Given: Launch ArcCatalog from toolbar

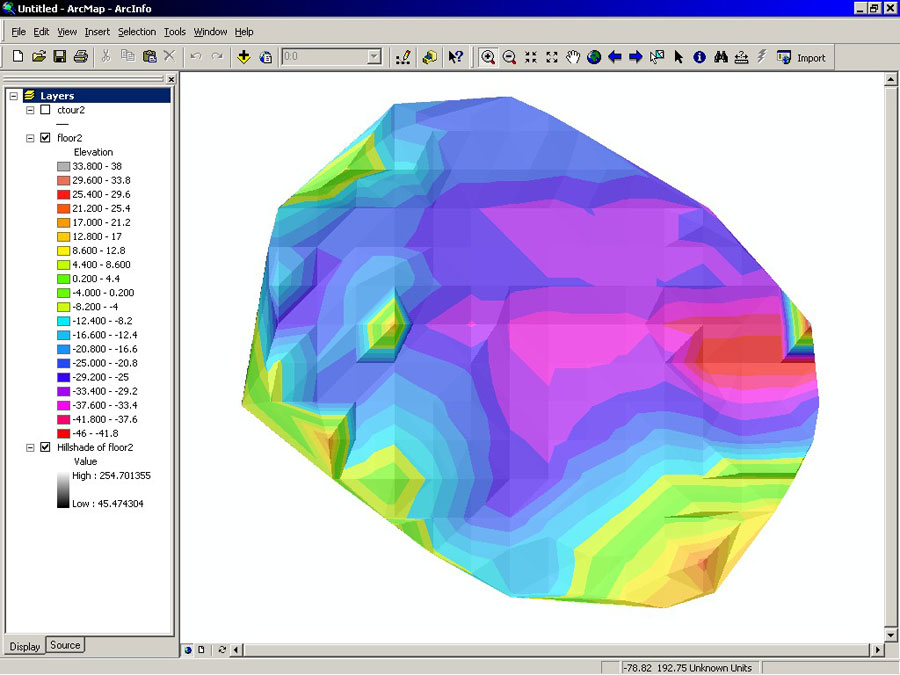Looking at the screenshot, I should coord(429,57).
